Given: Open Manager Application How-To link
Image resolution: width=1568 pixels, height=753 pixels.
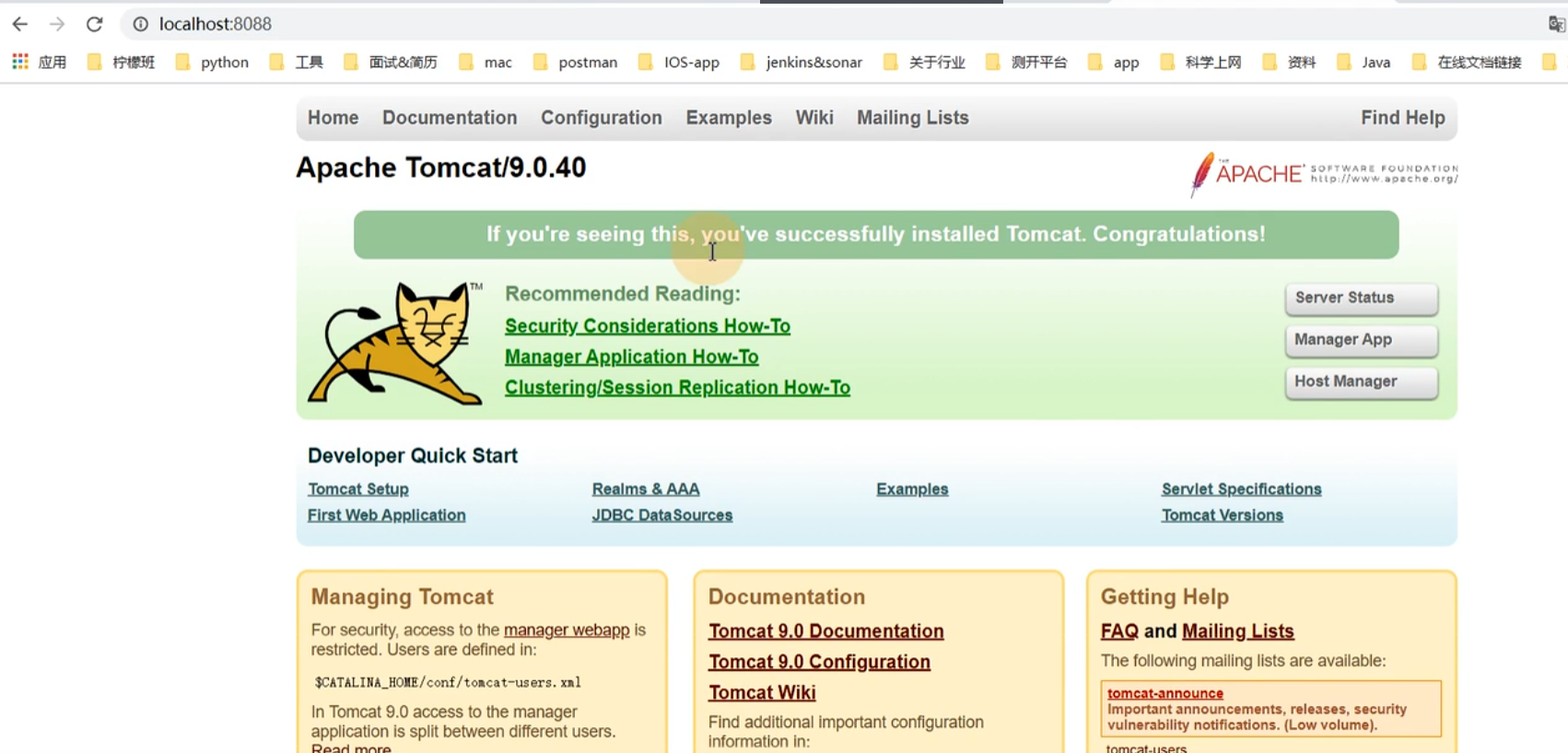Looking at the screenshot, I should pyautogui.click(x=632, y=357).
